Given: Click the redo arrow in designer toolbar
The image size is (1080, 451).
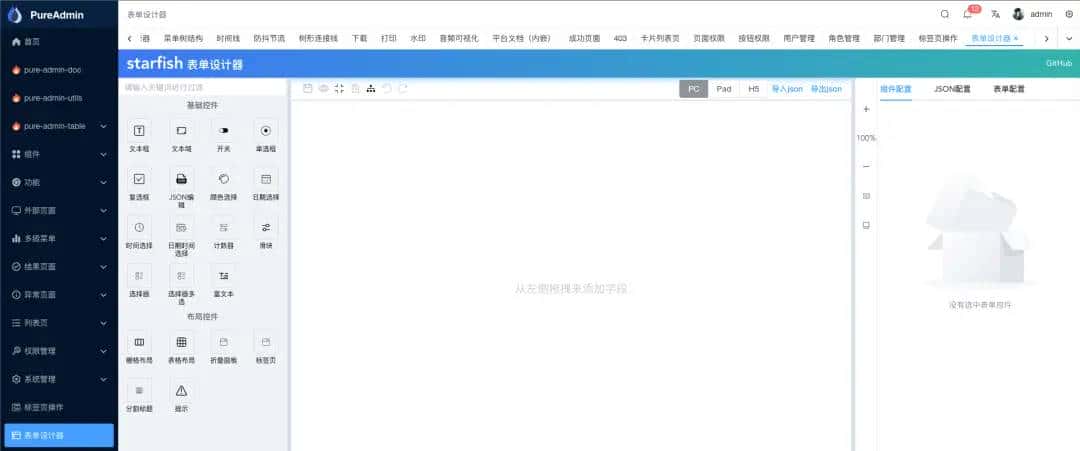Looking at the screenshot, I should pyautogui.click(x=403, y=89).
